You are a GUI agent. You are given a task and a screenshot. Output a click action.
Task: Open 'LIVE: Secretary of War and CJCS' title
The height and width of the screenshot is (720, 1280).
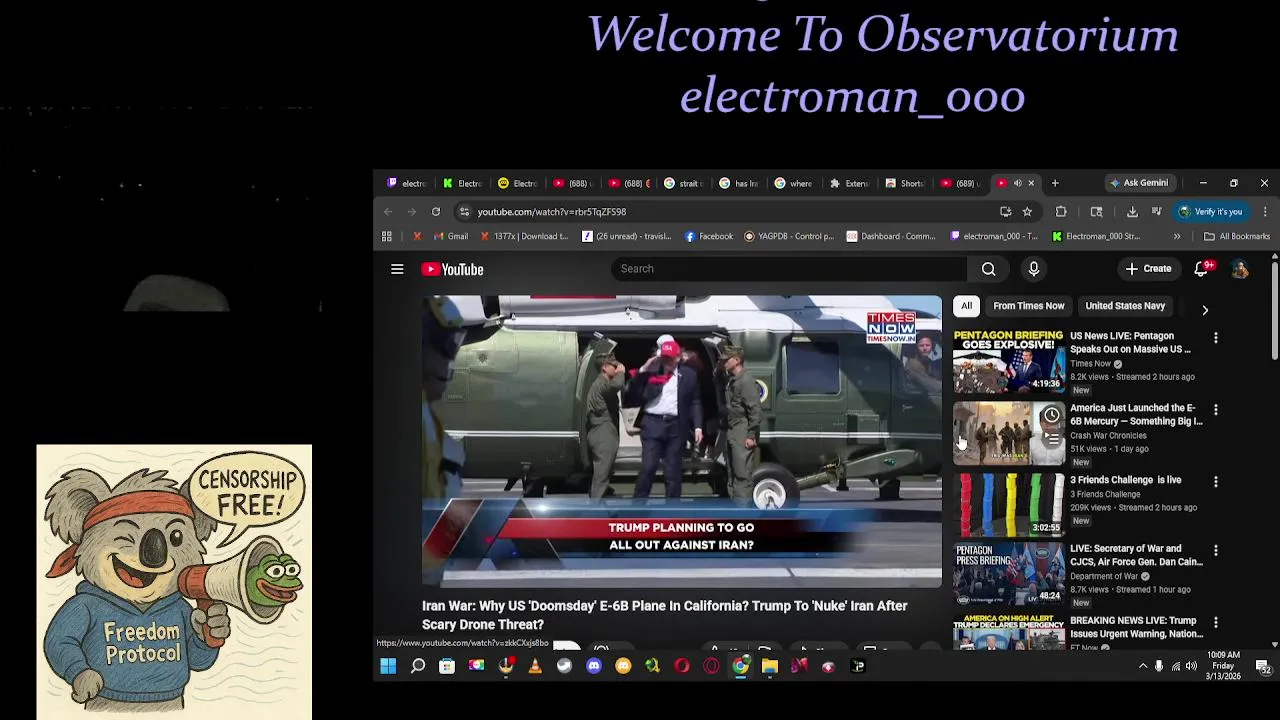click(x=1136, y=555)
